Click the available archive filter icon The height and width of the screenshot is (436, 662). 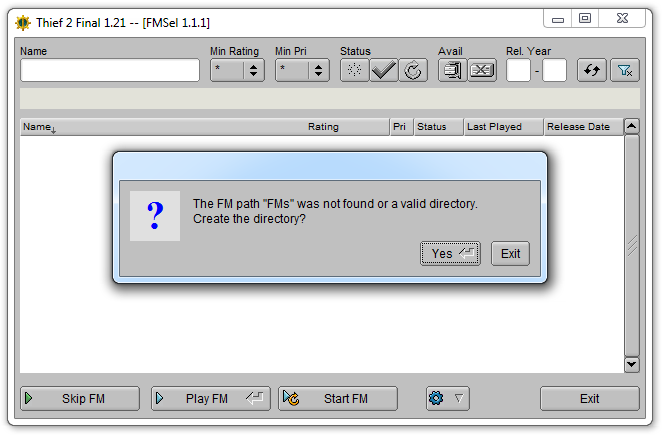tap(453, 70)
